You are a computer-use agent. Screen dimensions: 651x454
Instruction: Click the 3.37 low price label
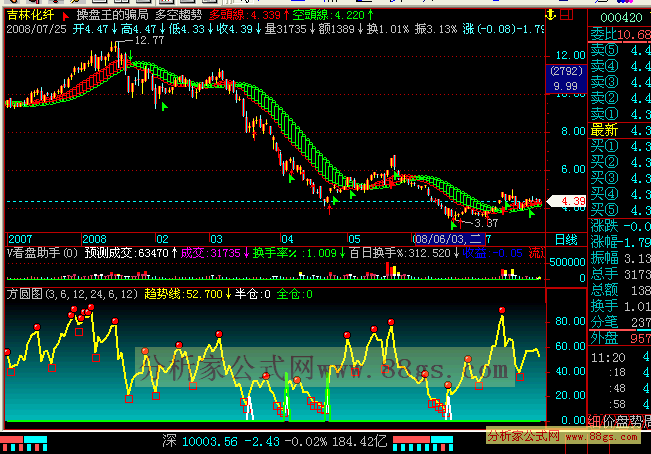pos(486,223)
